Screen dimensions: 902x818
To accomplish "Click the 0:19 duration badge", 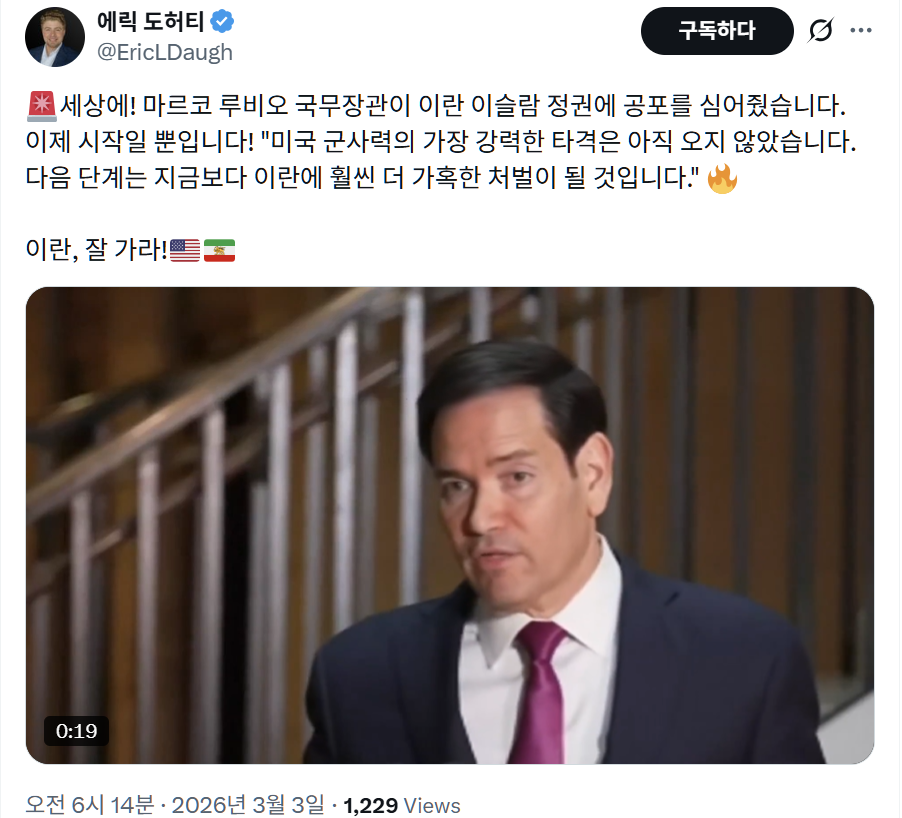I will (x=77, y=731).
